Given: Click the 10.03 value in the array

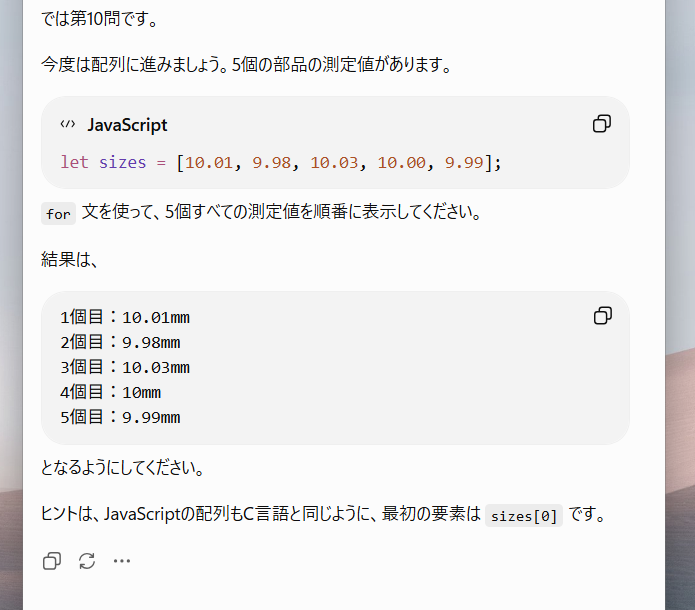Looking at the screenshot, I should click(334, 162).
